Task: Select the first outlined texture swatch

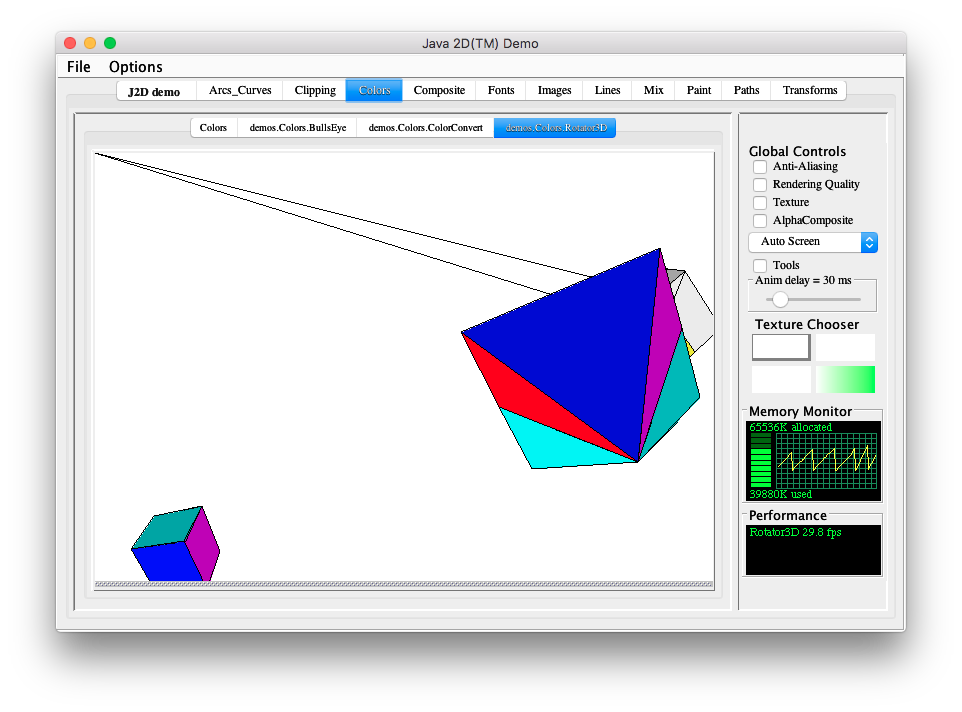Action: pyautogui.click(x=781, y=347)
